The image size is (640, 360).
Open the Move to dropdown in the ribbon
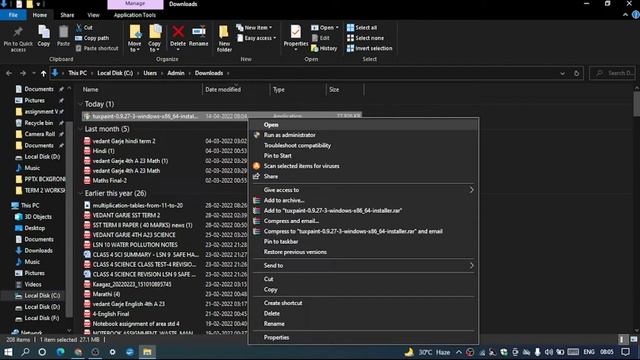pos(134,38)
